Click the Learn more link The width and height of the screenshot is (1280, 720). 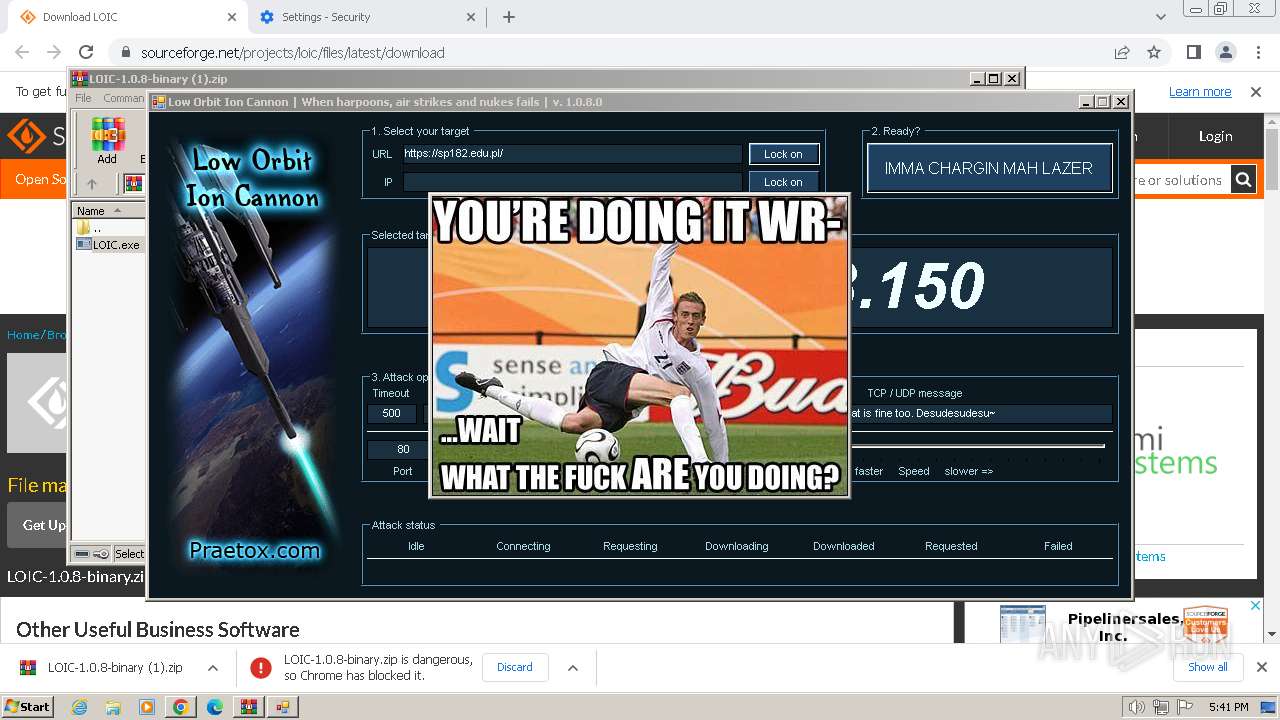pyautogui.click(x=1200, y=91)
